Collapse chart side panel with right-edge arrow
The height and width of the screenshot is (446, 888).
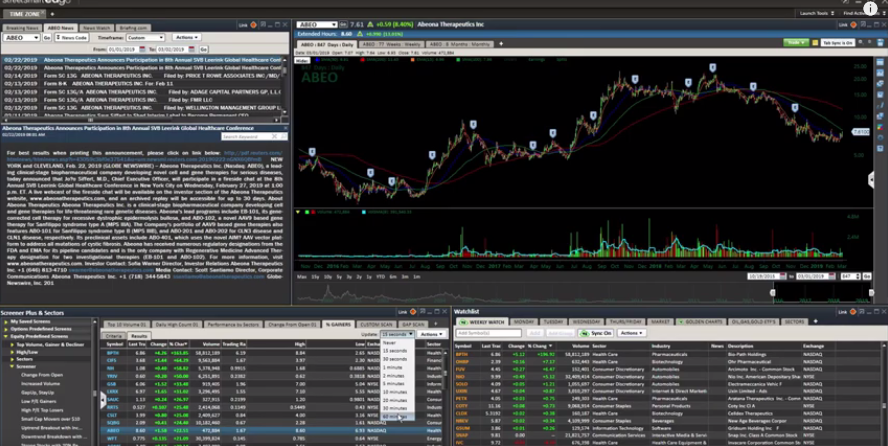871,180
